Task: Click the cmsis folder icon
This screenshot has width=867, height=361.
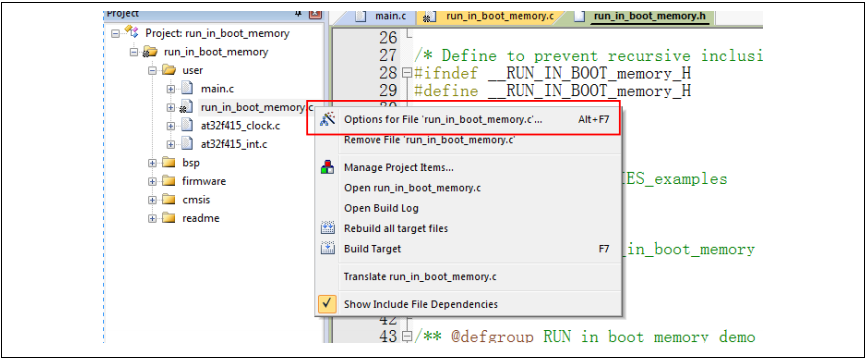Action: [168, 200]
